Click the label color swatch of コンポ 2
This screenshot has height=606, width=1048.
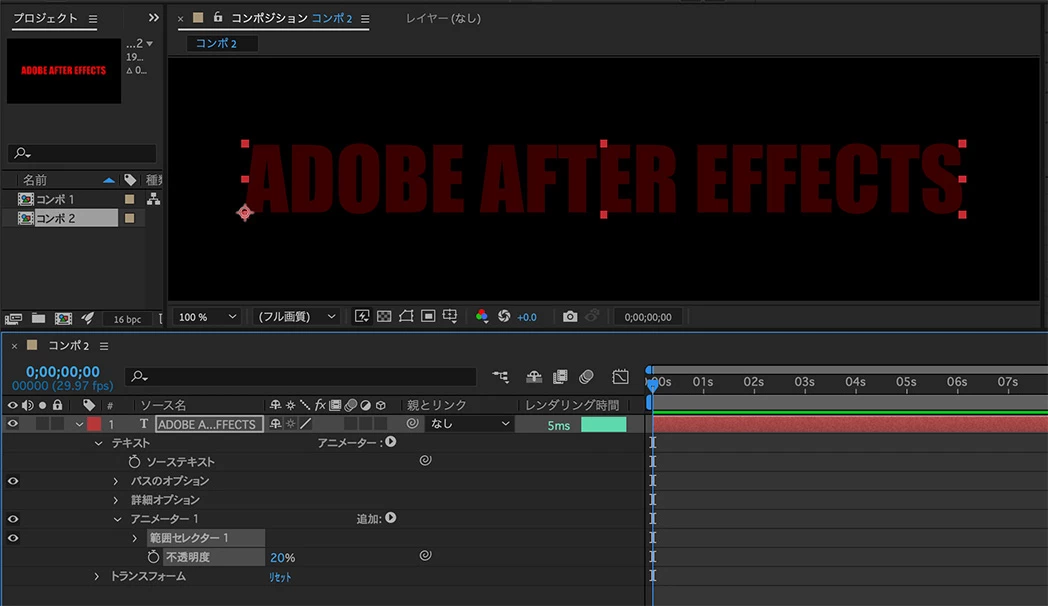click(x=130, y=218)
